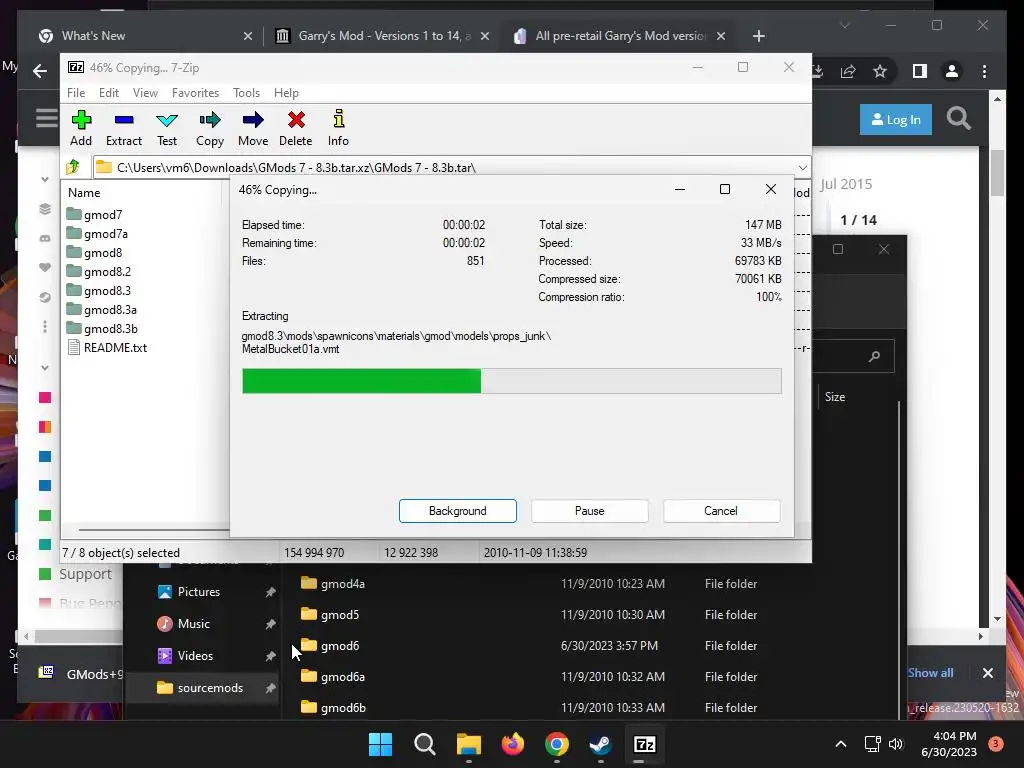This screenshot has width=1024, height=768.
Task: Click the up-folder icon beside the path
Action: pyautogui.click(x=73, y=167)
